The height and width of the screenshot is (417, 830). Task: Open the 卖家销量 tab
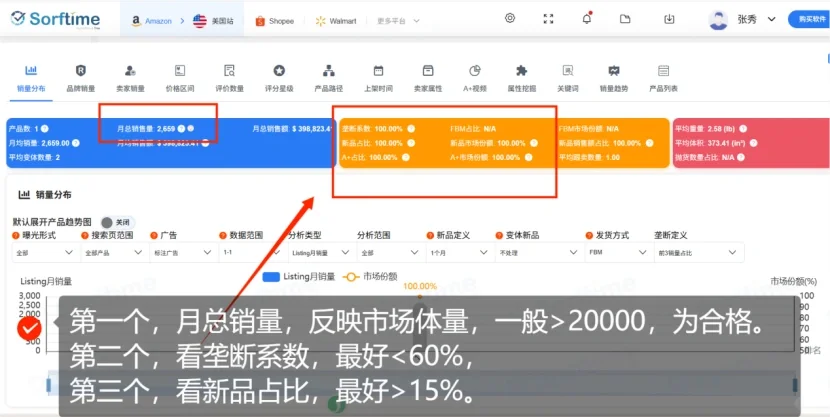tap(130, 79)
